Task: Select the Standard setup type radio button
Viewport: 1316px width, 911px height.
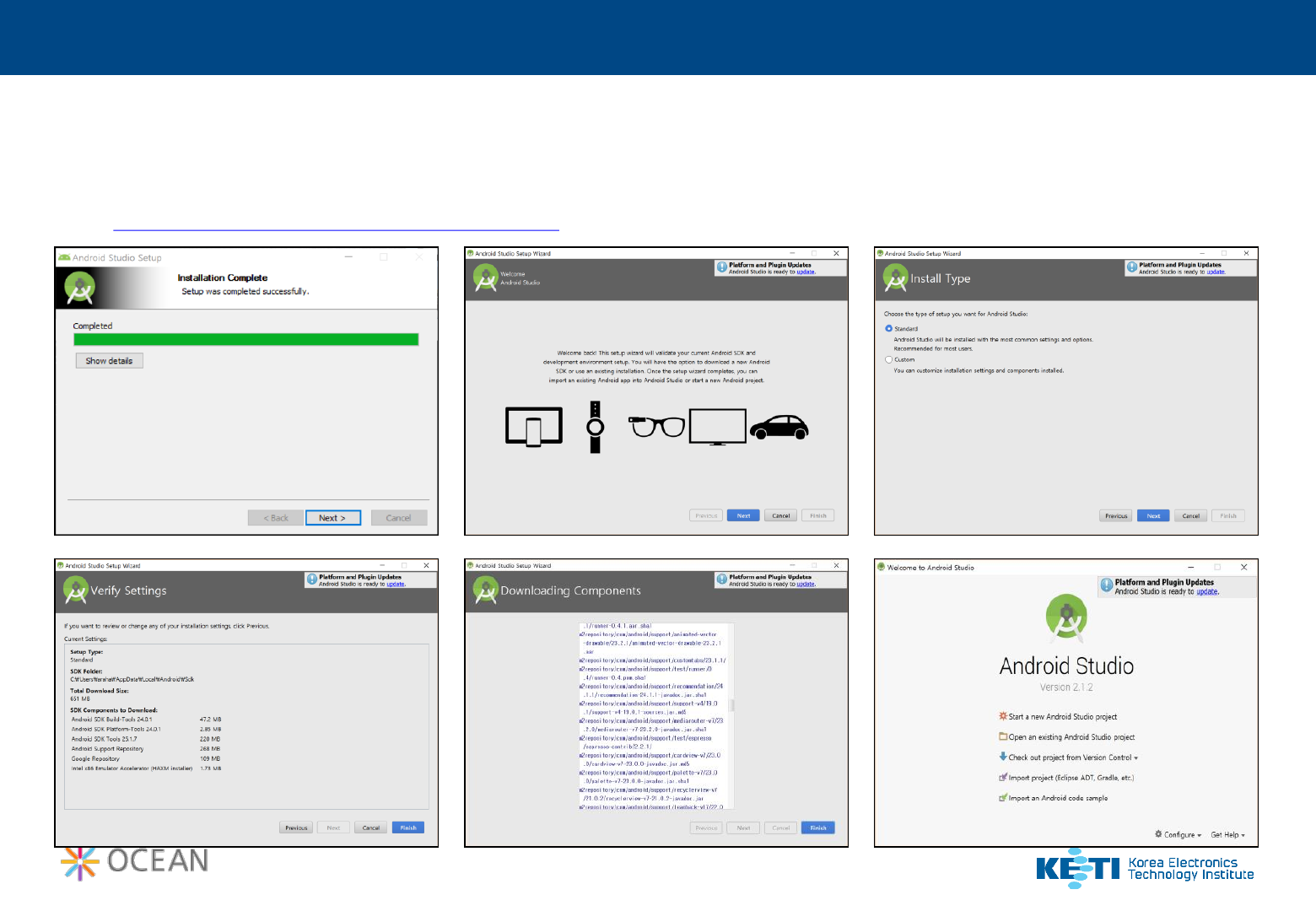Action: [x=889, y=328]
